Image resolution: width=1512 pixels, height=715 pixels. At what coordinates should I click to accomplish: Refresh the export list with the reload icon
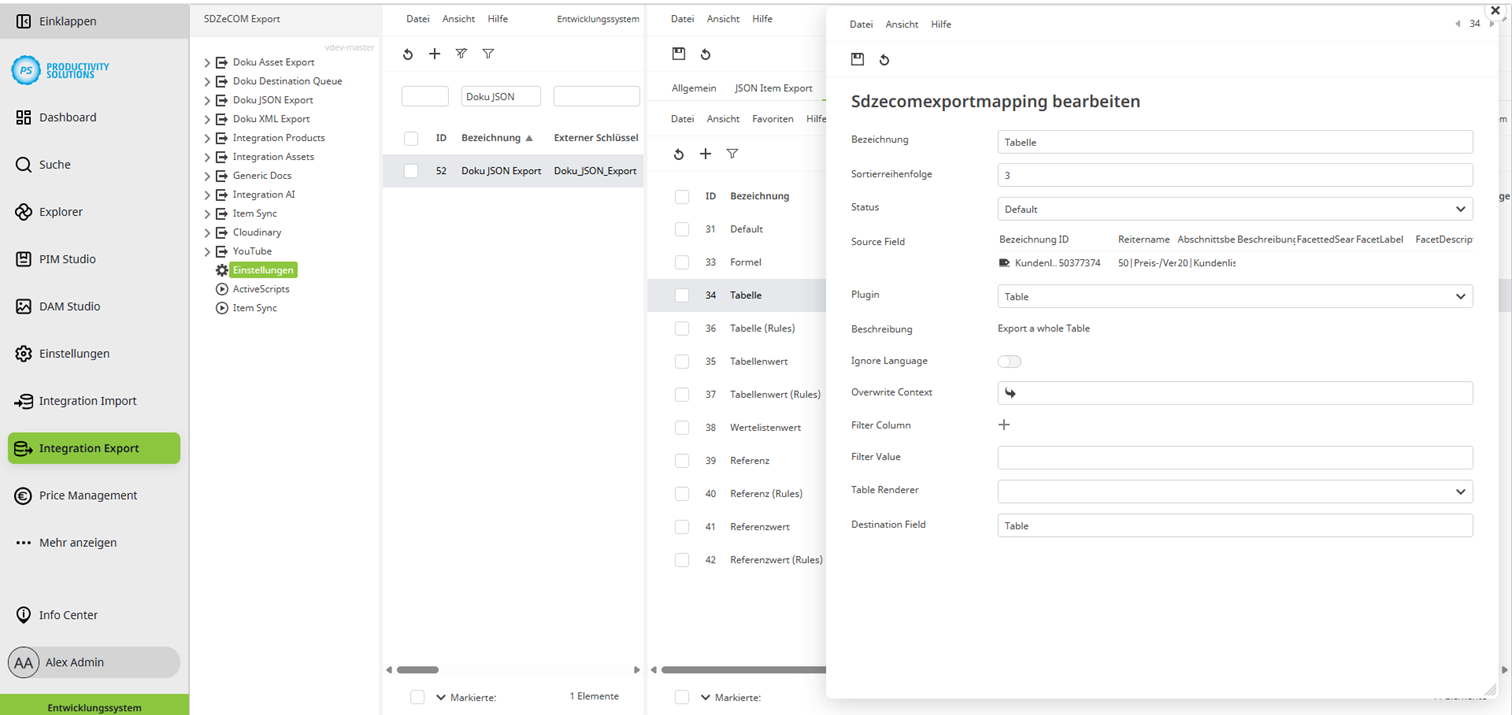point(407,54)
